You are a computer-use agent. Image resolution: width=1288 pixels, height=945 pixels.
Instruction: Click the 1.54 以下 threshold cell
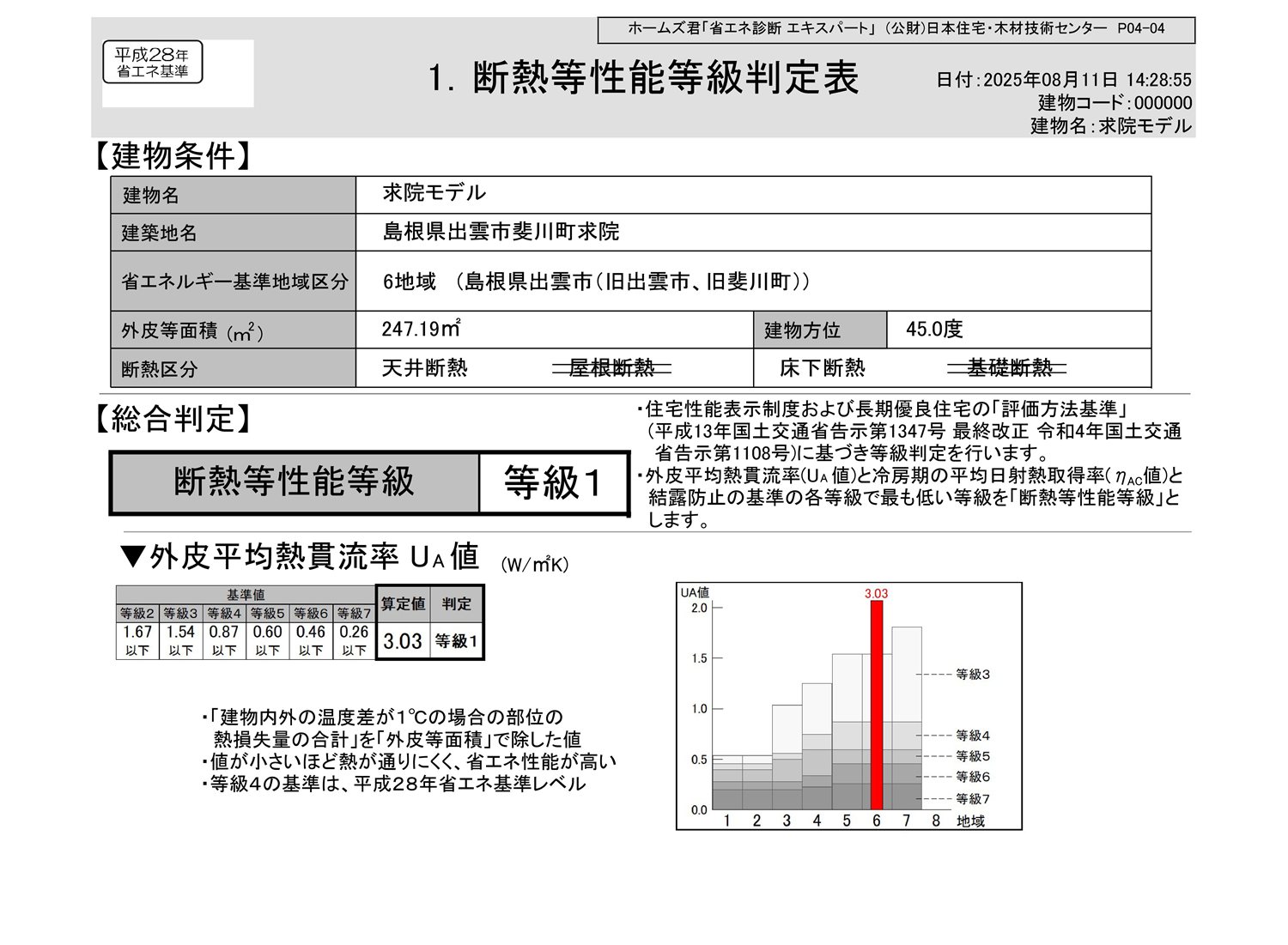click(x=181, y=640)
